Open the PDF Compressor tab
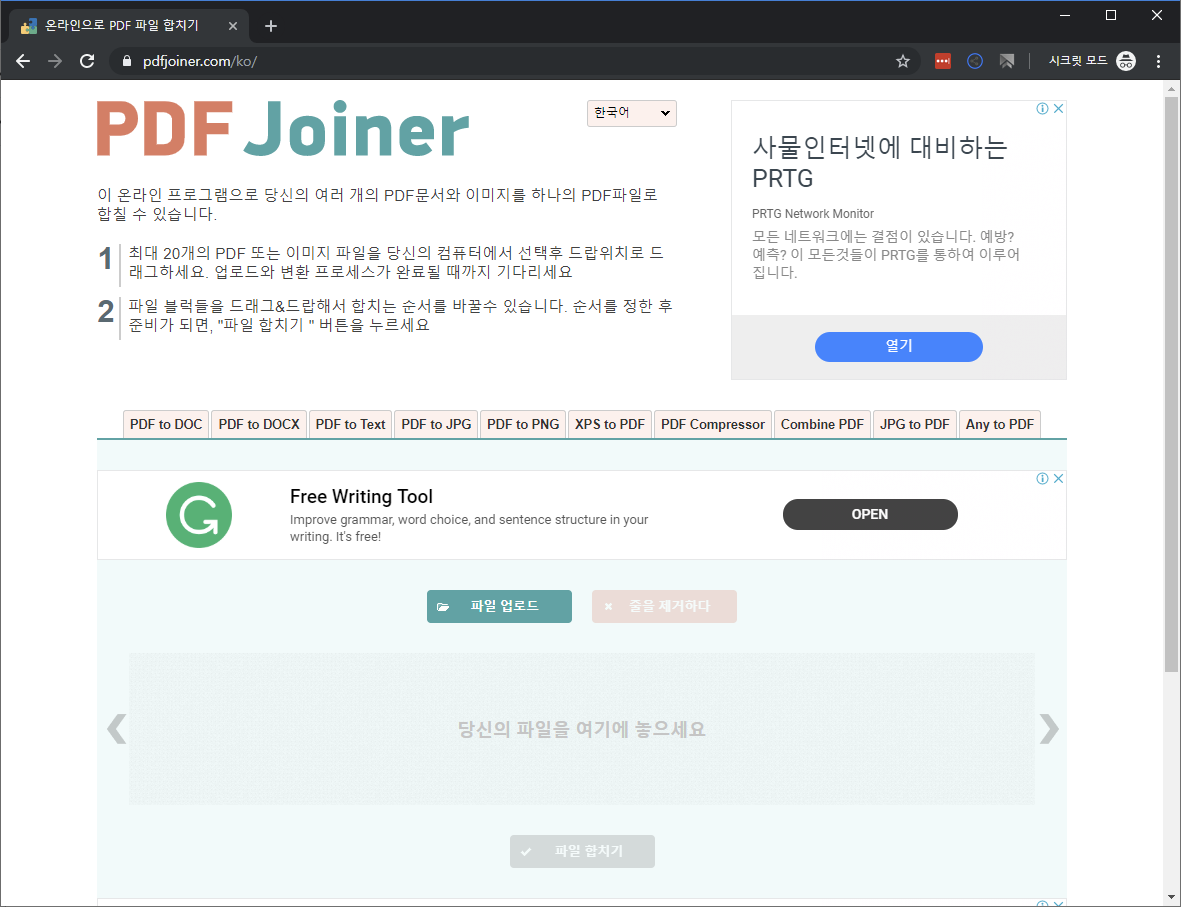This screenshot has height=907, width=1181. tap(713, 424)
